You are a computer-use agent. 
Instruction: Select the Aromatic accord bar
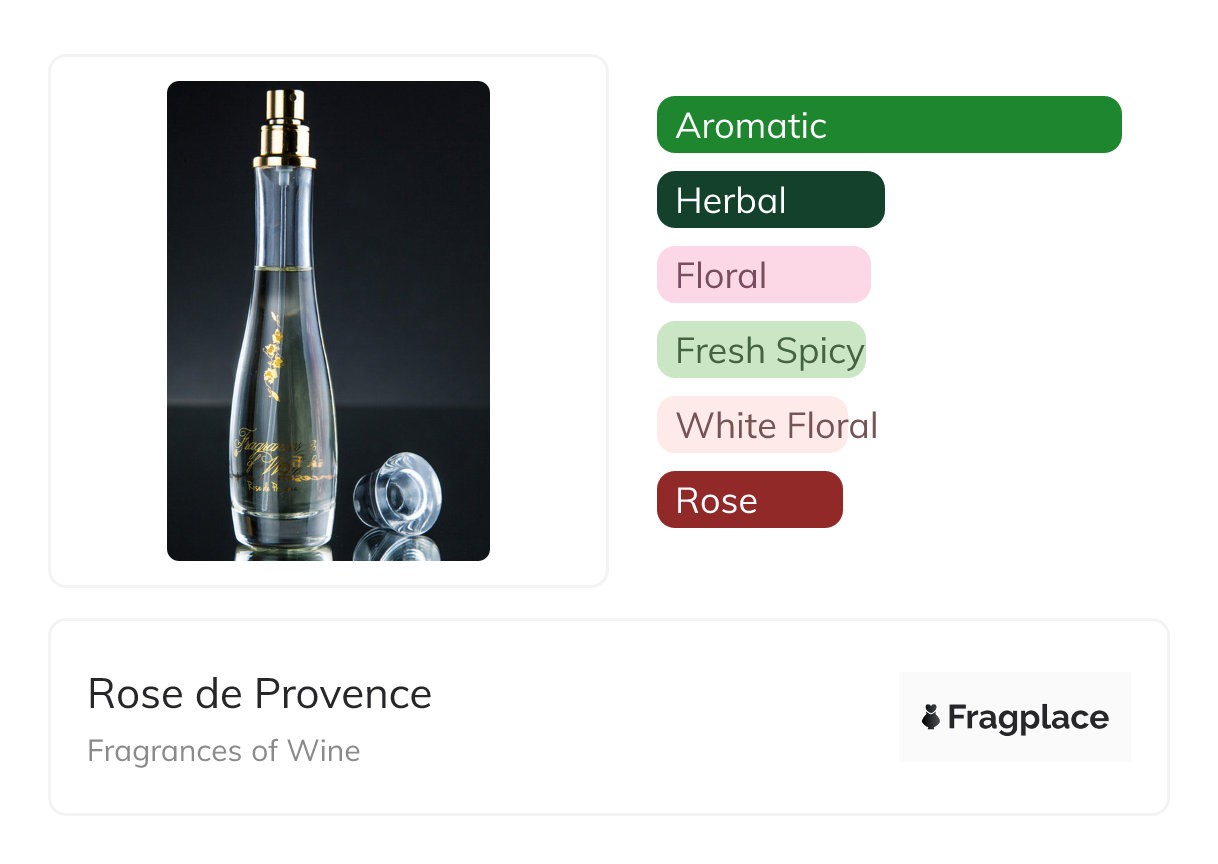(888, 125)
